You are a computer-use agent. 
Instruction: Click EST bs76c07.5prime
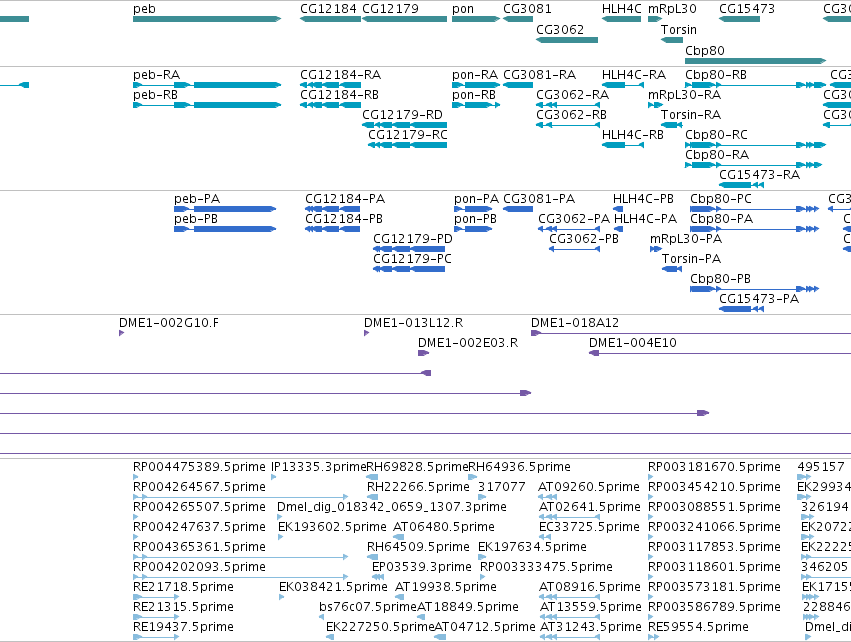pyautogui.click(x=321, y=617)
